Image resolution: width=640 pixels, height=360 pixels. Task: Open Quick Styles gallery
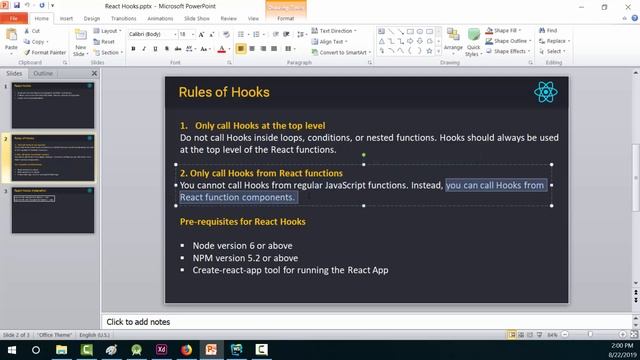473,42
